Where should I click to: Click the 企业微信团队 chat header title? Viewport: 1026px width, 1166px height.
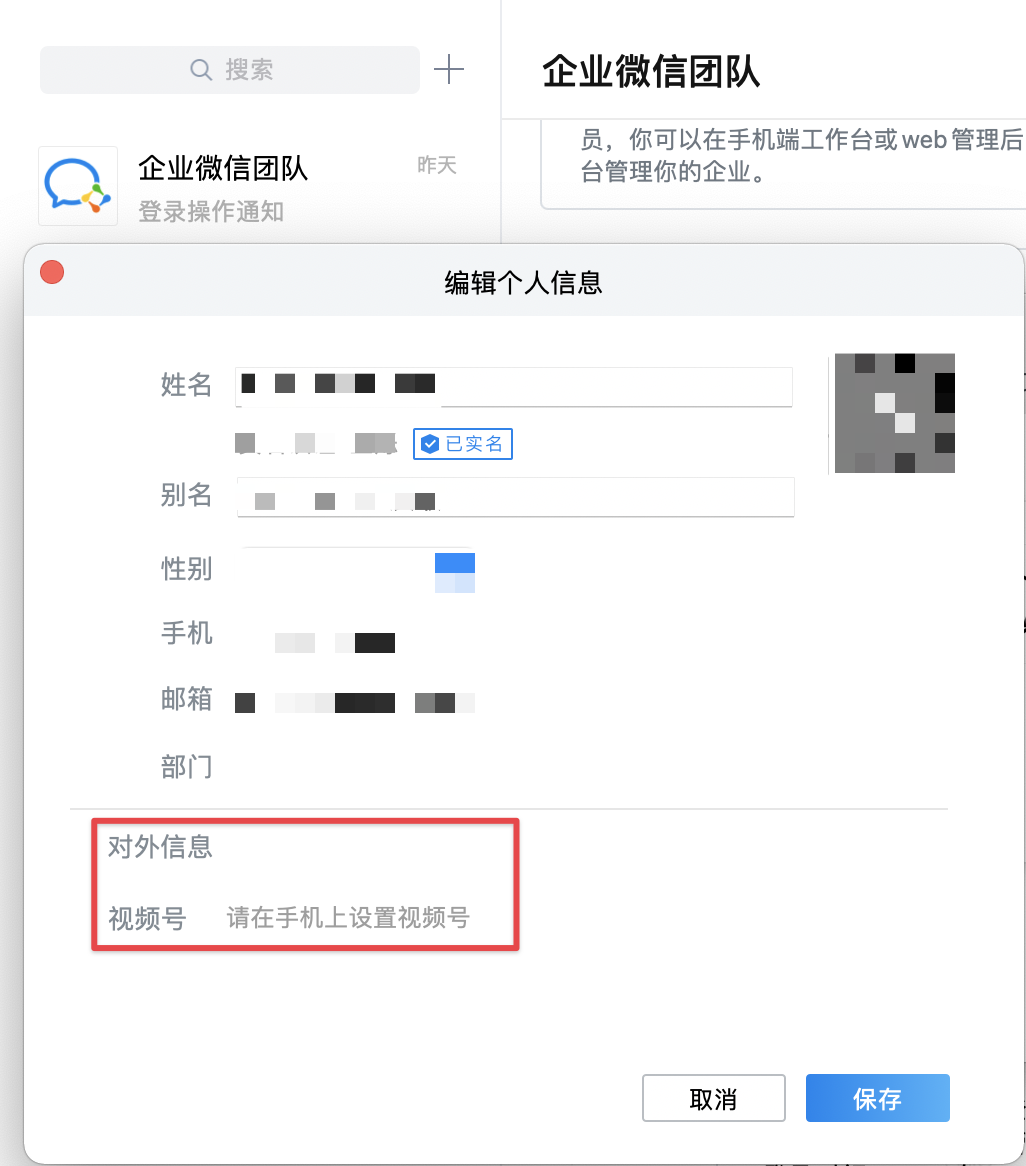pos(651,71)
